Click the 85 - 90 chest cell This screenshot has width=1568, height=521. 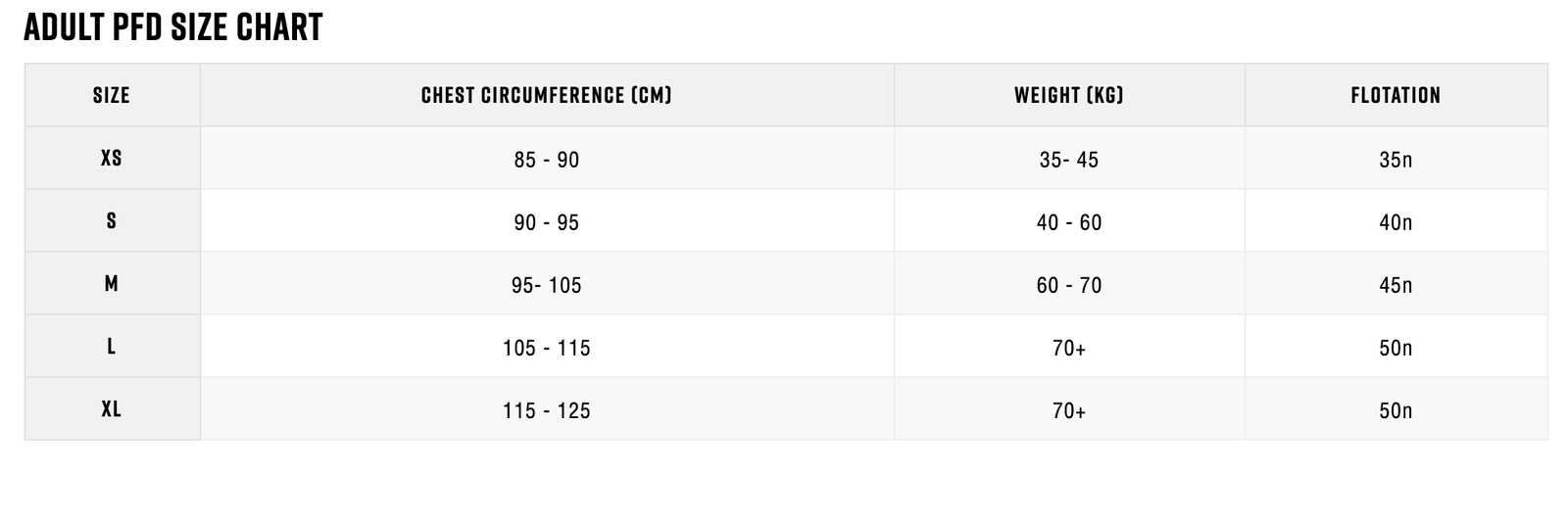click(x=547, y=160)
